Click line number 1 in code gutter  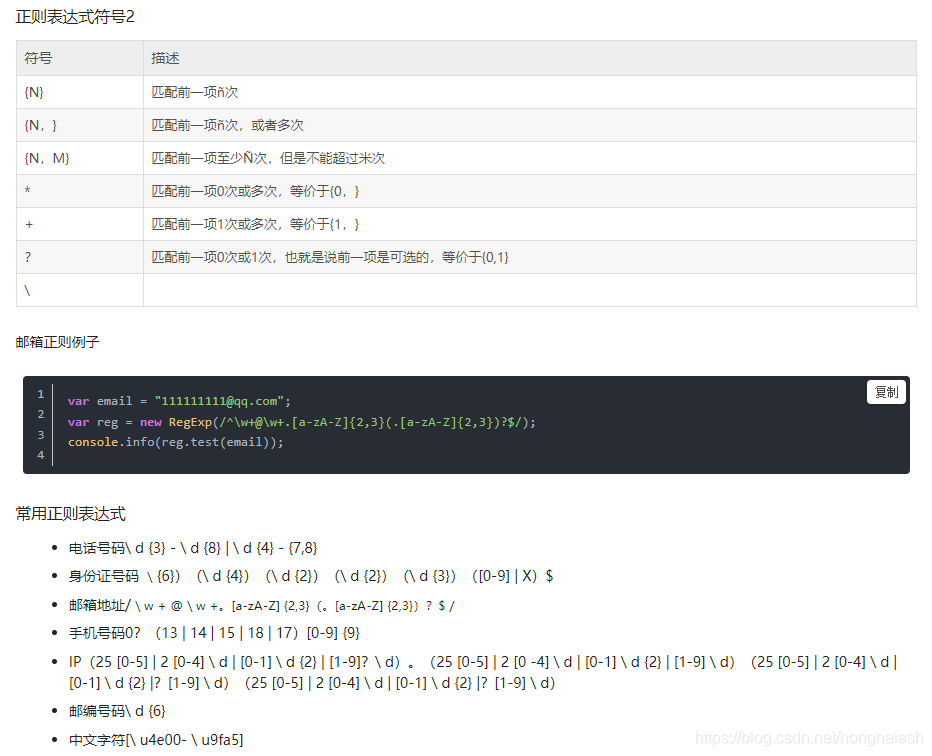coord(40,394)
